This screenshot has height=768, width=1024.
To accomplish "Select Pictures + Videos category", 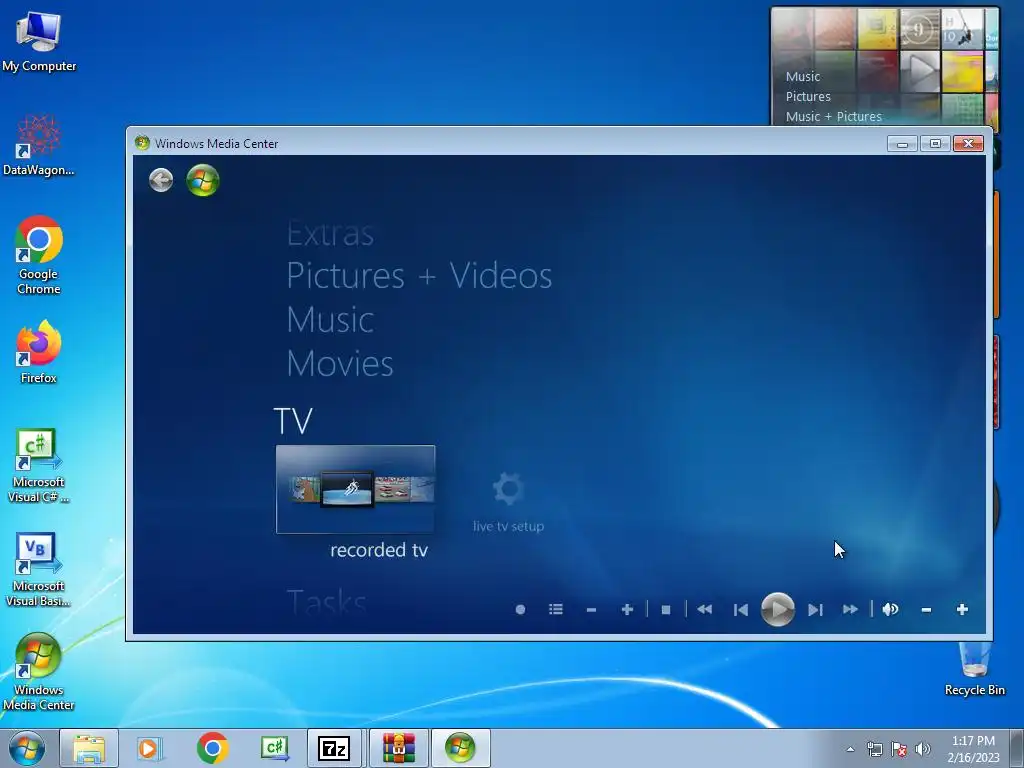I will pyautogui.click(x=419, y=276).
